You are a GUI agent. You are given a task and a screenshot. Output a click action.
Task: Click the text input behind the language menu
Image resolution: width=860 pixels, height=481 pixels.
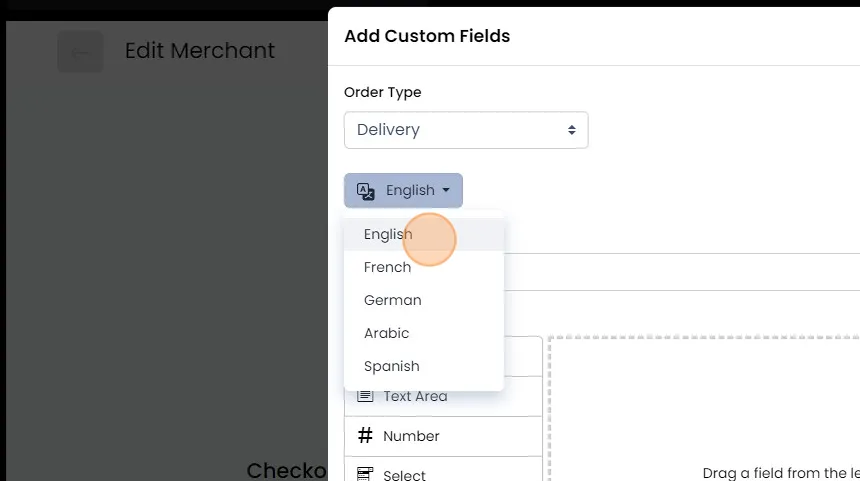(680, 272)
